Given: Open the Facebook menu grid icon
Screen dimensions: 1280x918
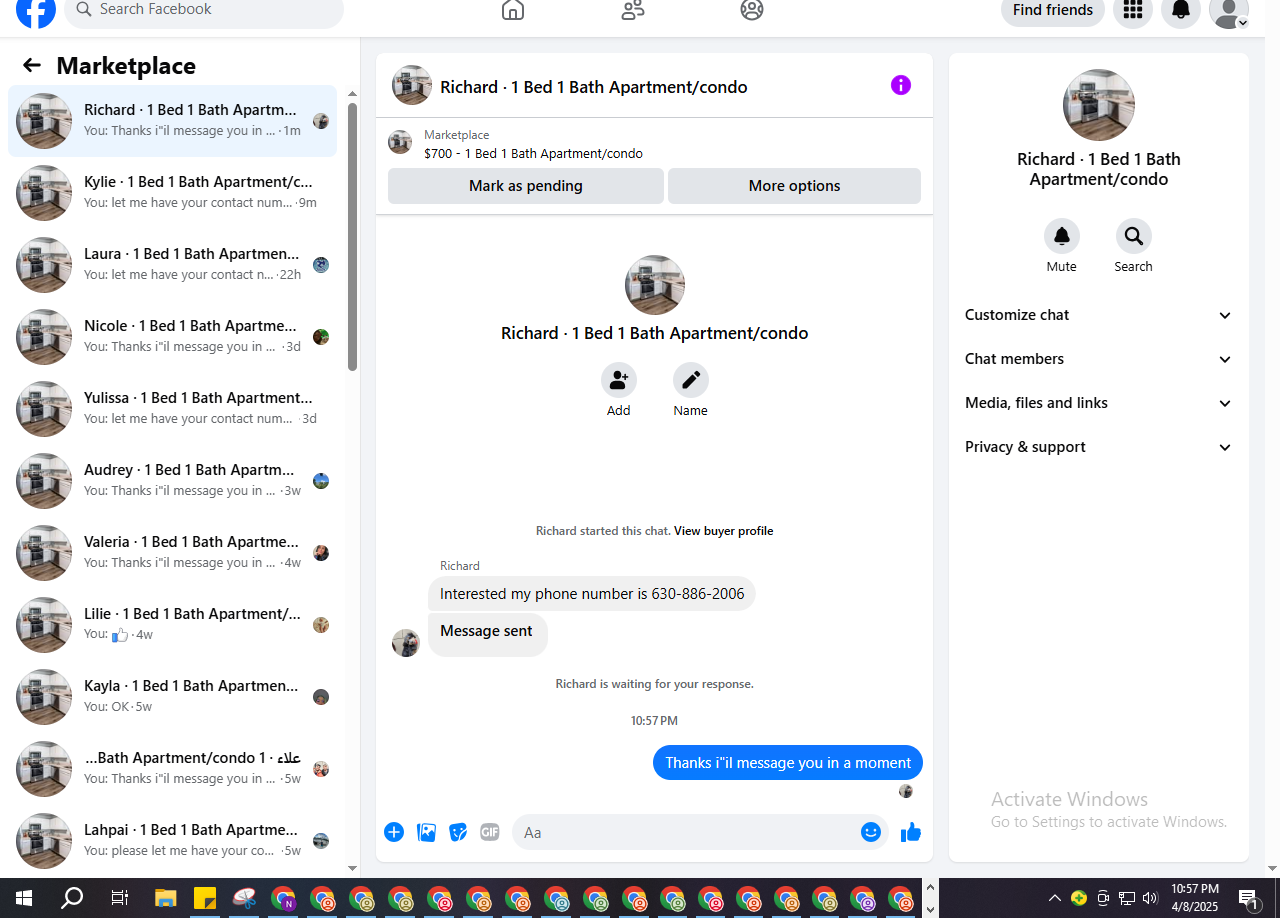Looking at the screenshot, I should [1133, 10].
